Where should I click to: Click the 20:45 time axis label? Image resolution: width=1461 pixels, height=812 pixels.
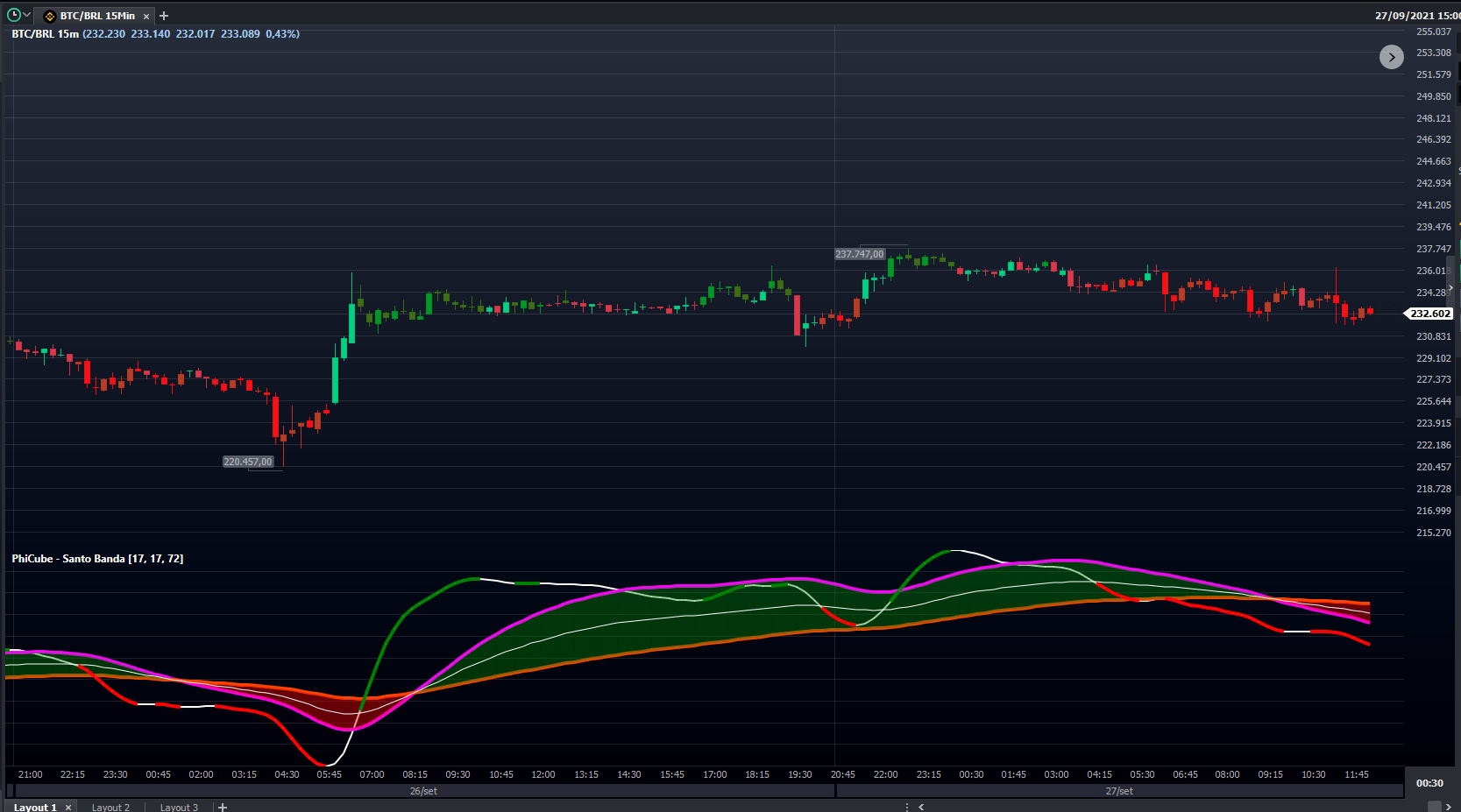point(843,774)
